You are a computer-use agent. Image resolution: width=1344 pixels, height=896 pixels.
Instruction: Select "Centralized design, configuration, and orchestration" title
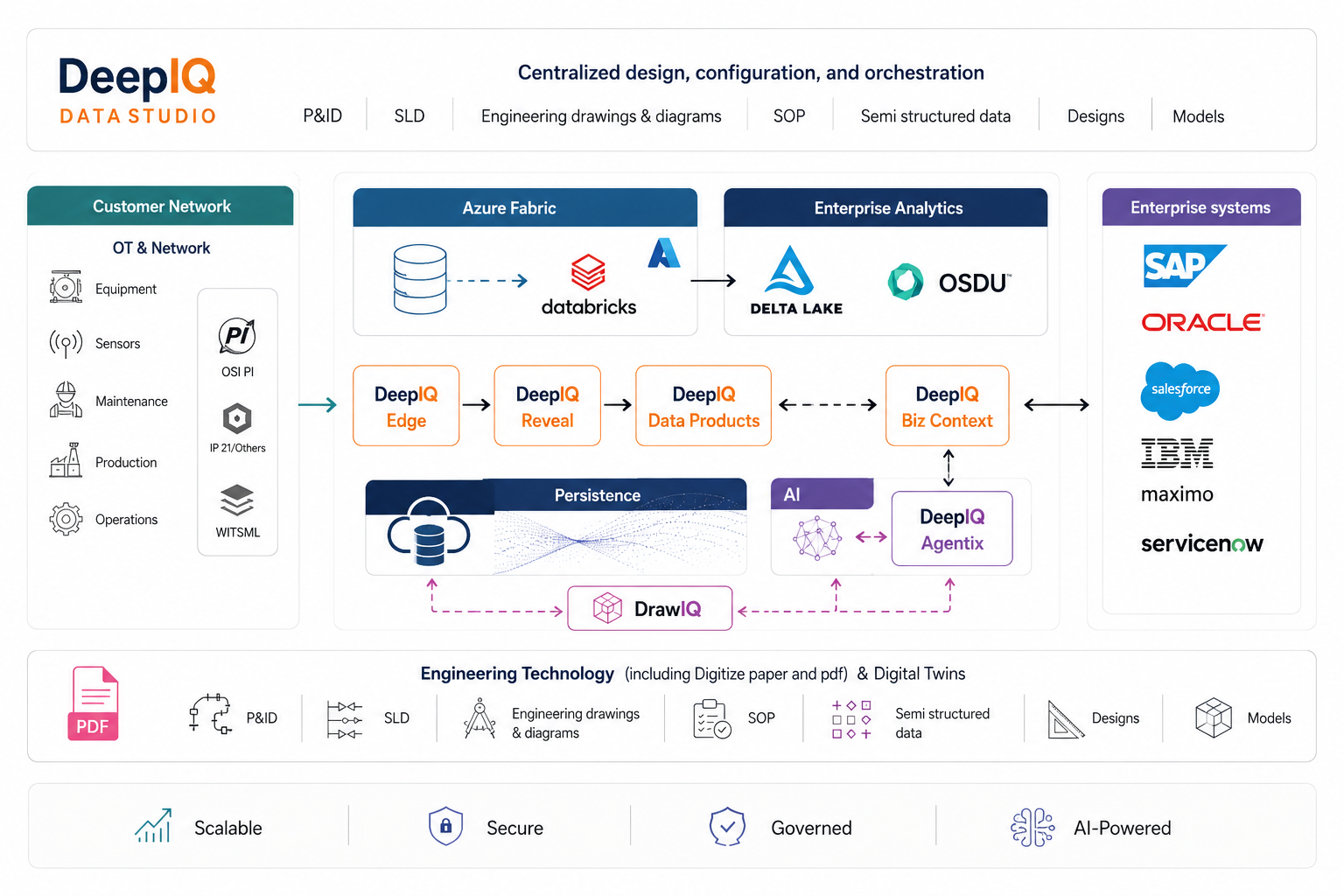tap(751, 73)
